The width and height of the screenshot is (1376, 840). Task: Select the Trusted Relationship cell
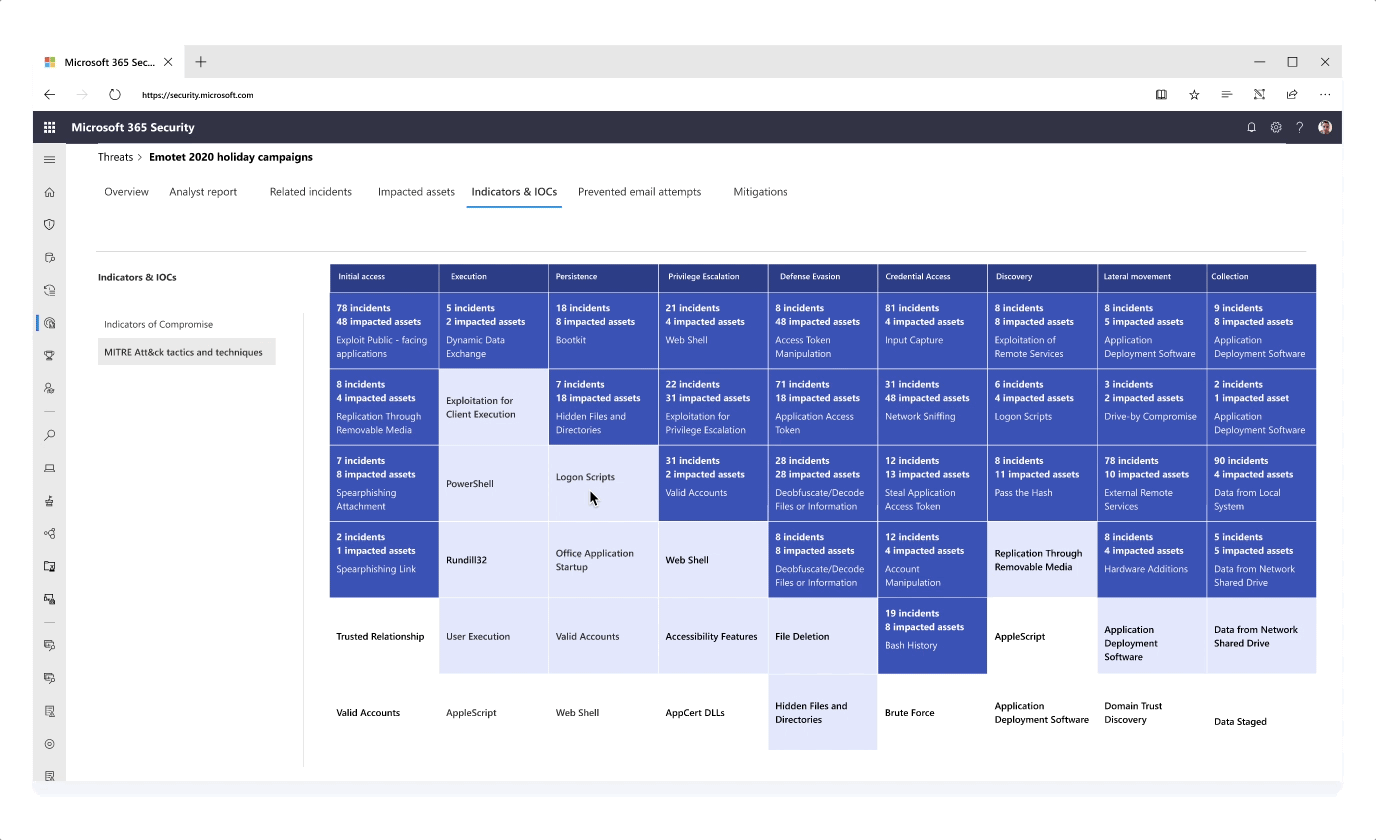pos(384,636)
